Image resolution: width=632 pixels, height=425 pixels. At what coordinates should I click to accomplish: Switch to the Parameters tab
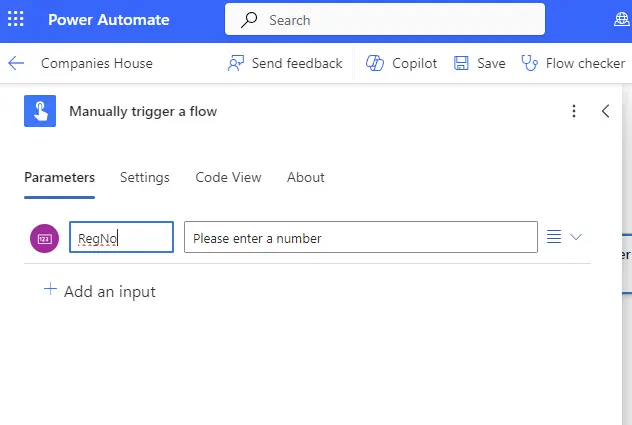point(60,177)
